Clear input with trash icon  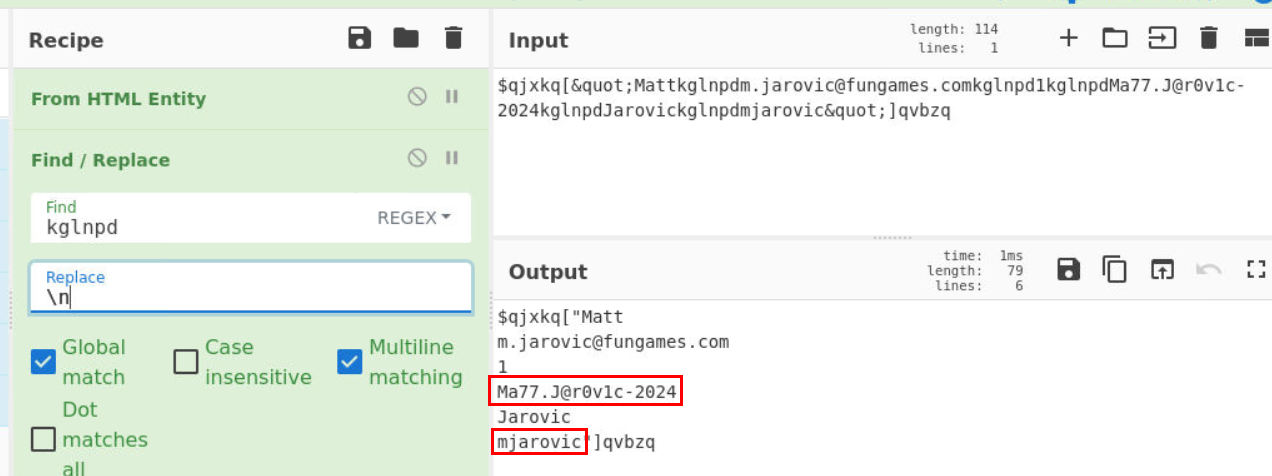click(x=1208, y=39)
